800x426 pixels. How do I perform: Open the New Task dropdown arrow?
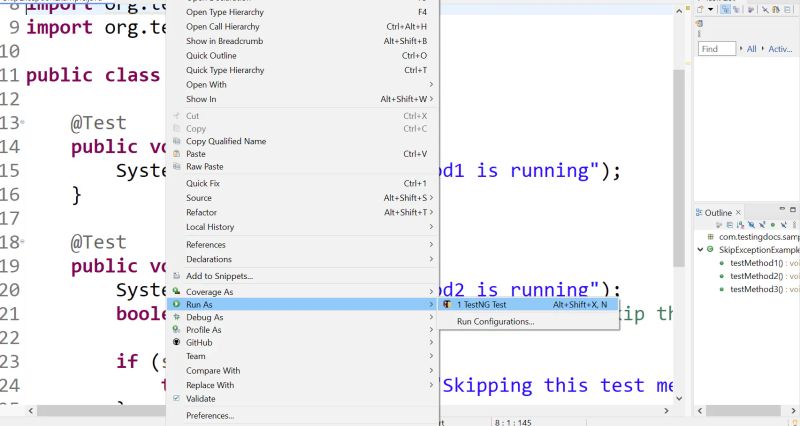(x=711, y=10)
